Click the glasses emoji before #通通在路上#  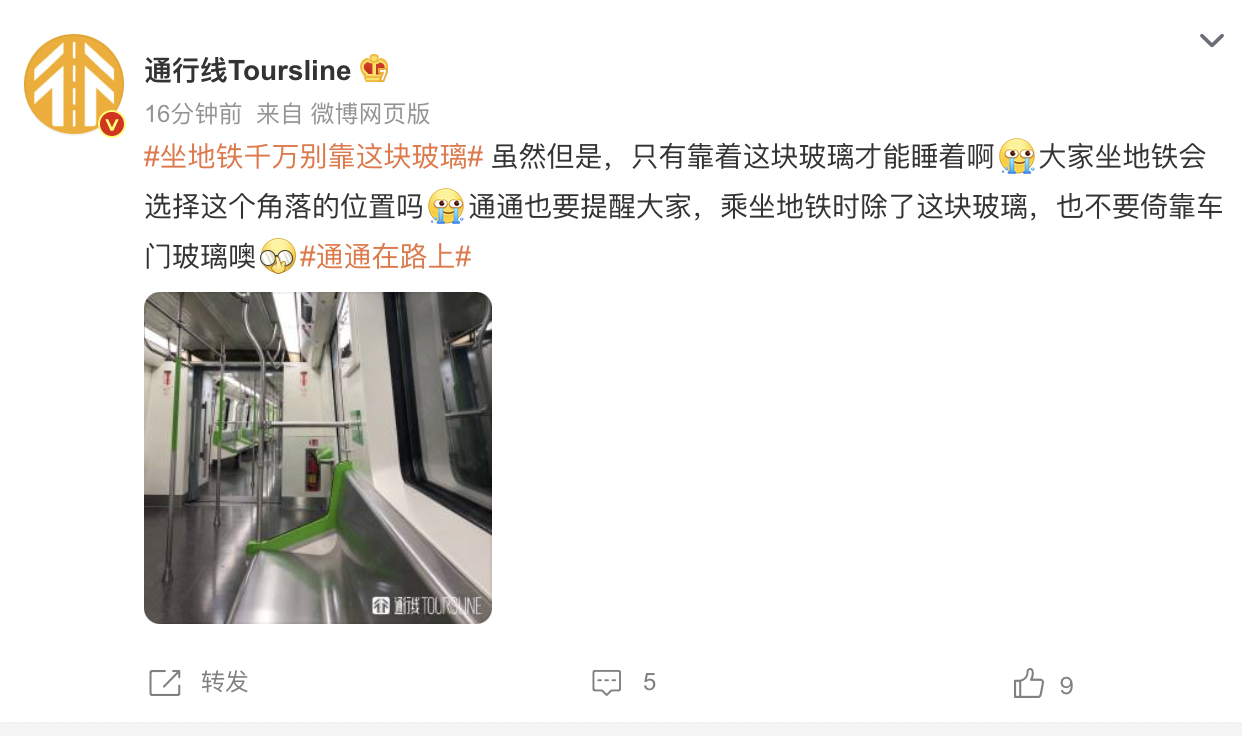coord(278,257)
